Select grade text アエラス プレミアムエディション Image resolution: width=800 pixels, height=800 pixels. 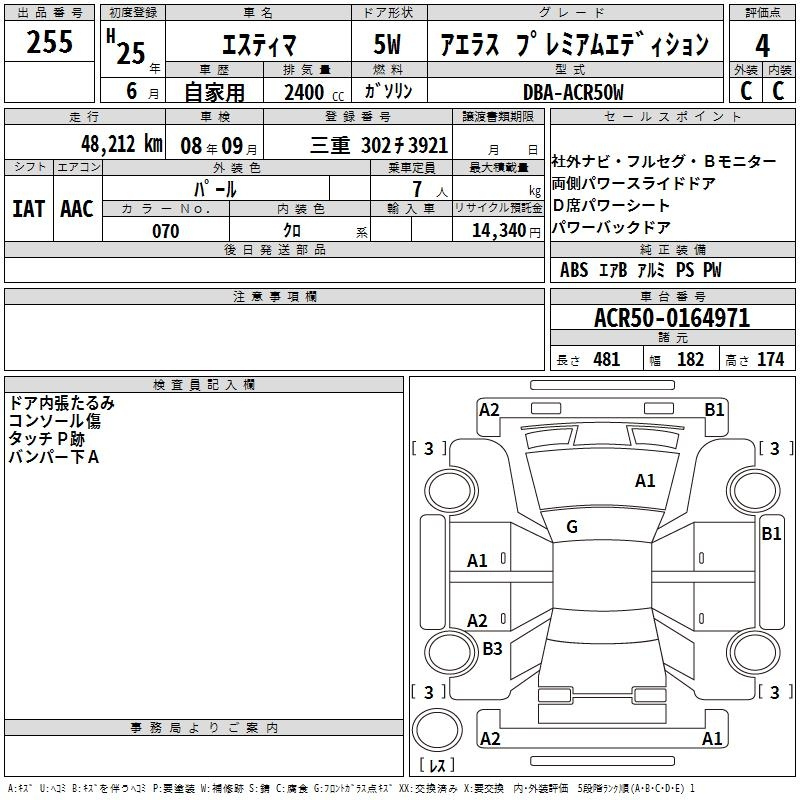[x=574, y=44]
